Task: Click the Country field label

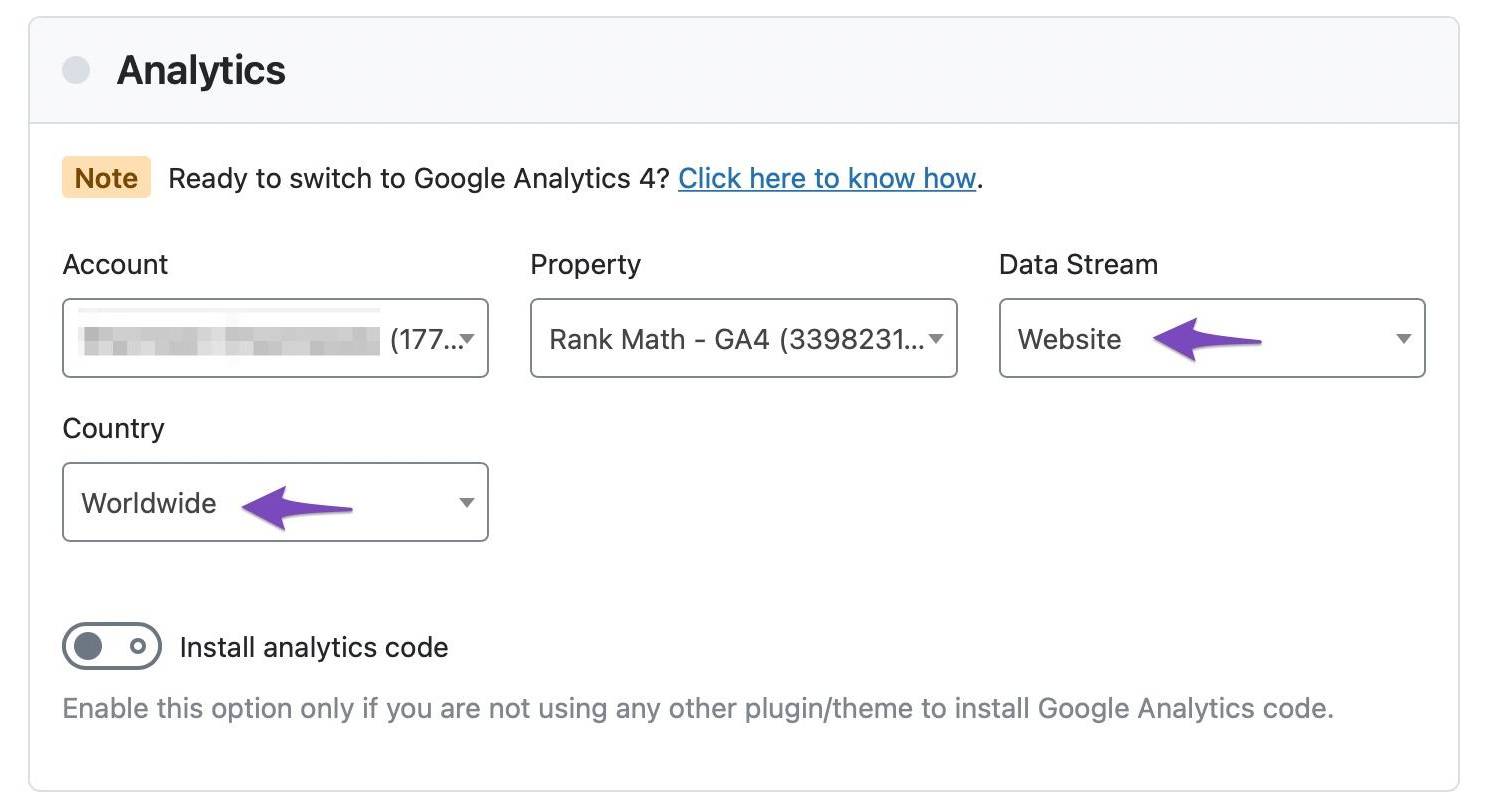Action: (x=113, y=429)
